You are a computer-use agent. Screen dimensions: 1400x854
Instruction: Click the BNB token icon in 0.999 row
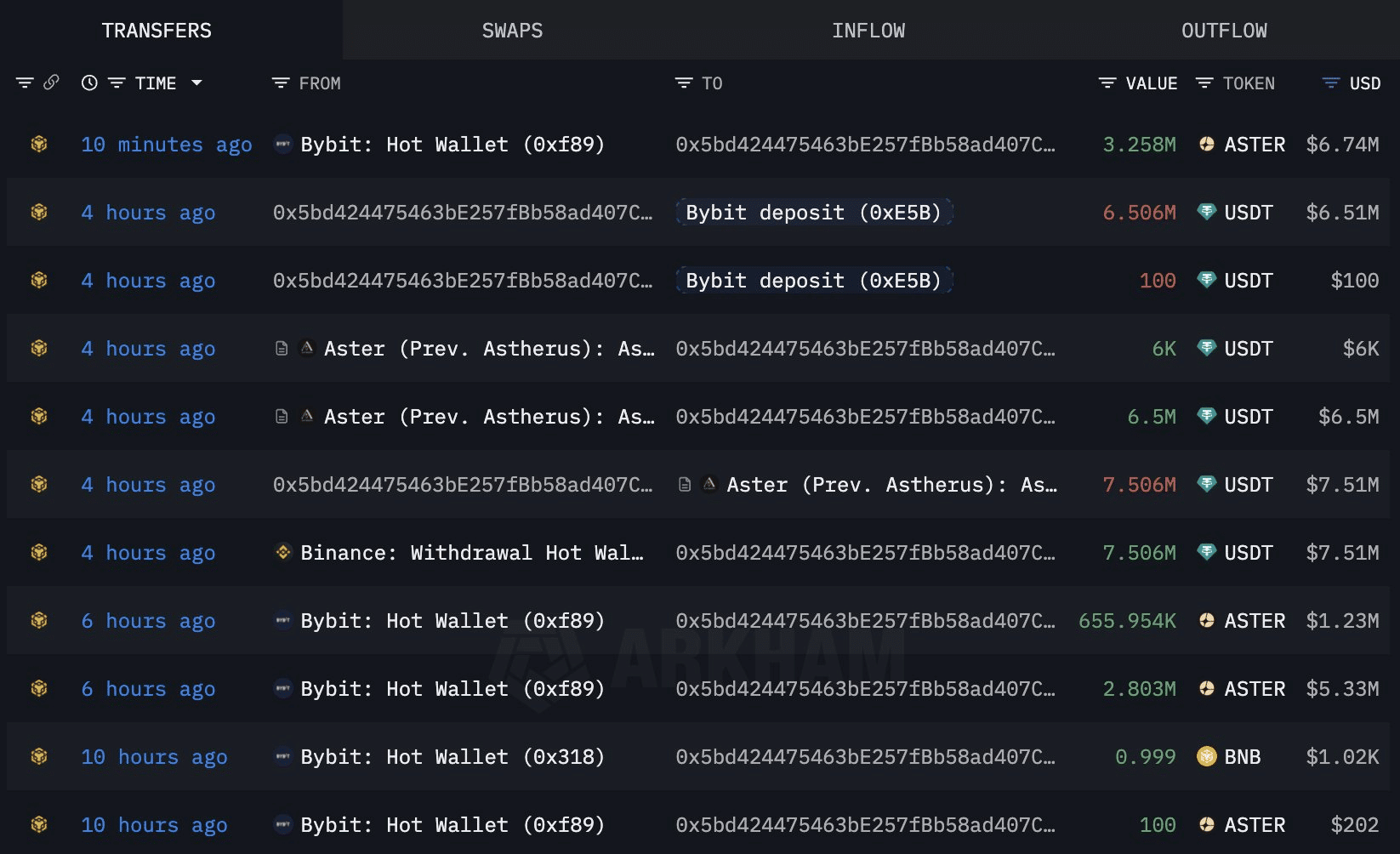tap(1206, 756)
